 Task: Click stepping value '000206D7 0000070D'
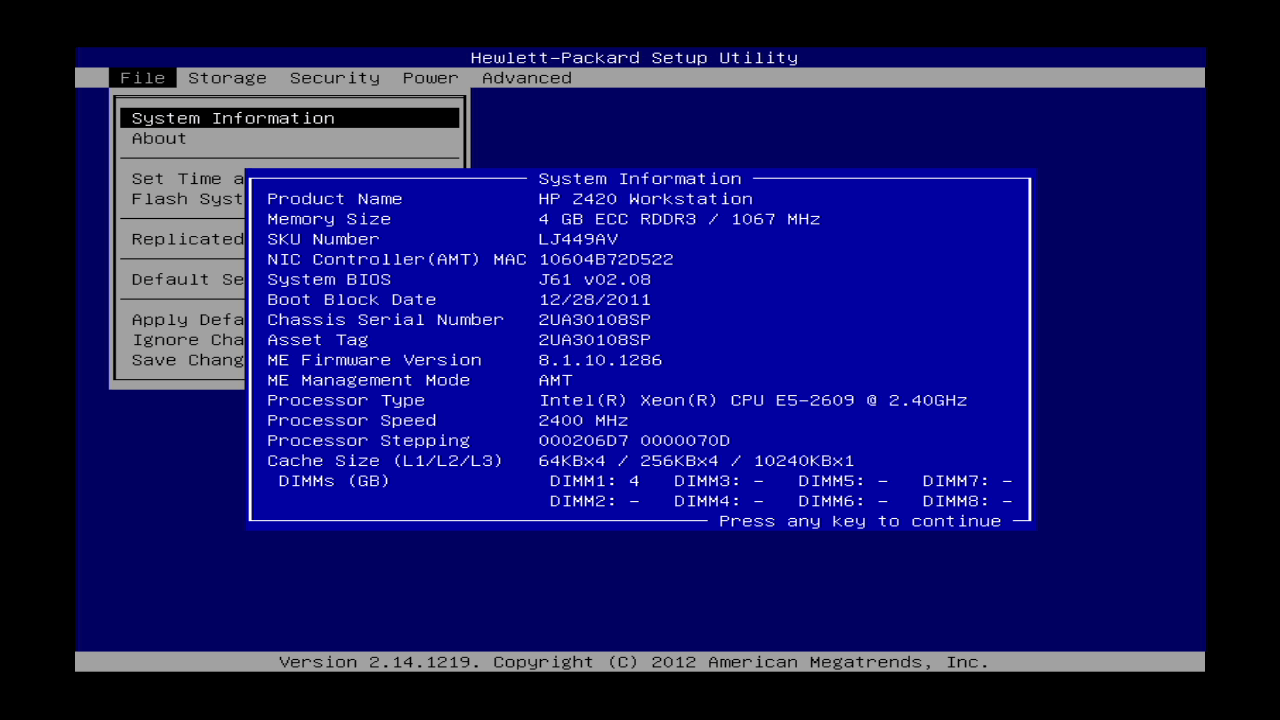[634, 440]
